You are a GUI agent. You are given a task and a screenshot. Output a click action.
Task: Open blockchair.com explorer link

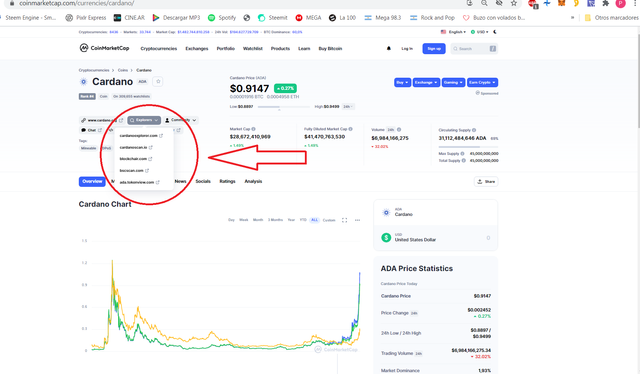136,159
